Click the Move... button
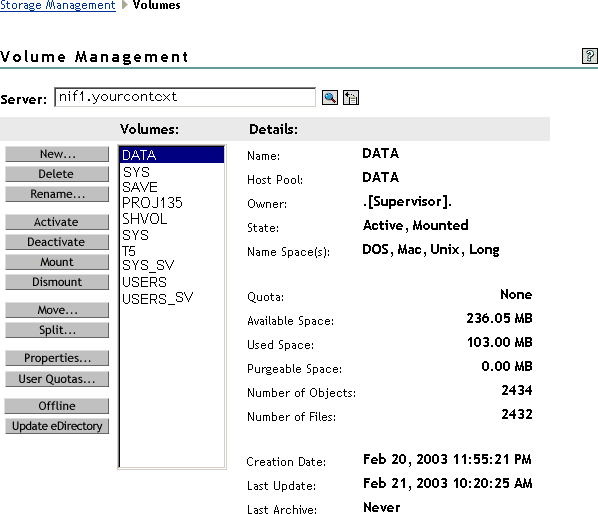 coord(57,310)
